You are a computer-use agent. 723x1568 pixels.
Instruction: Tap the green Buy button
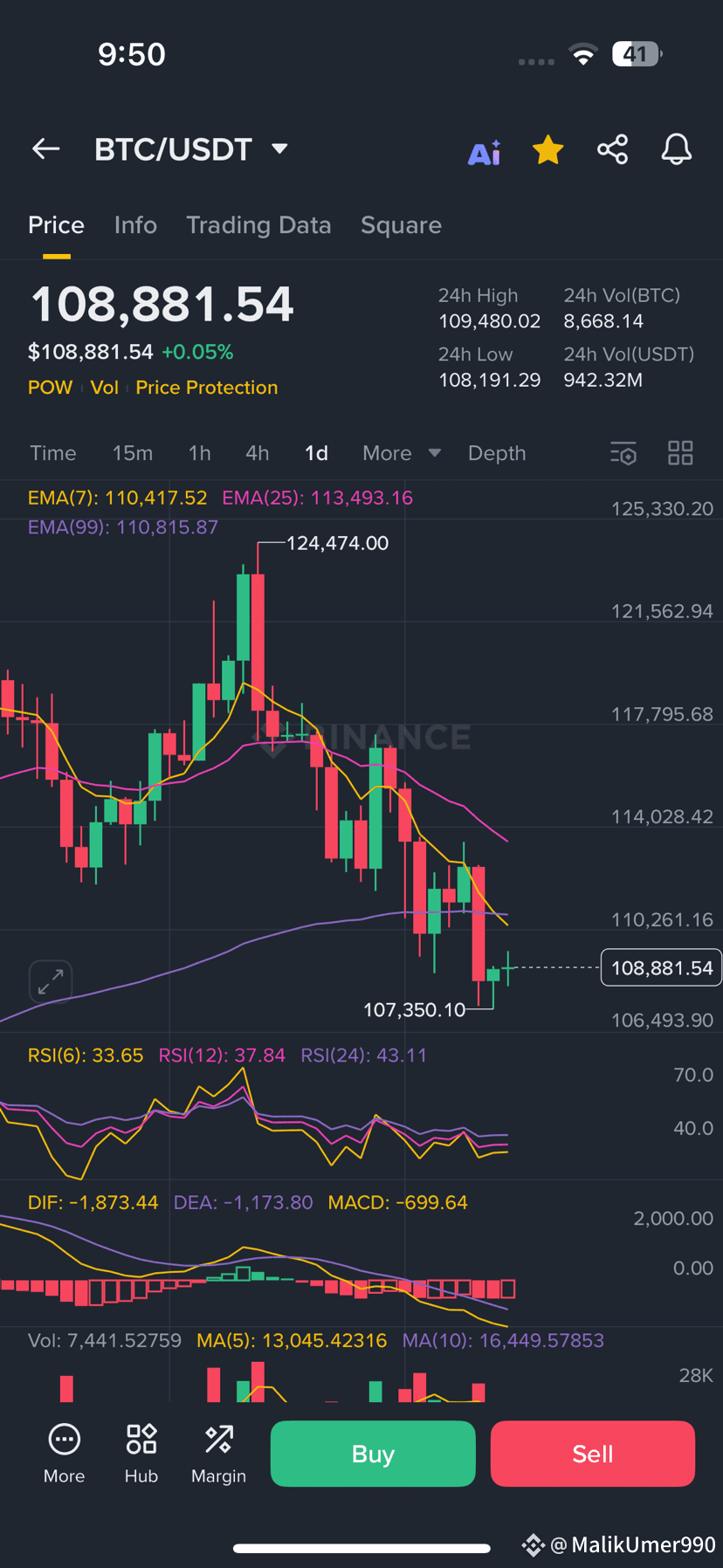click(x=373, y=1454)
